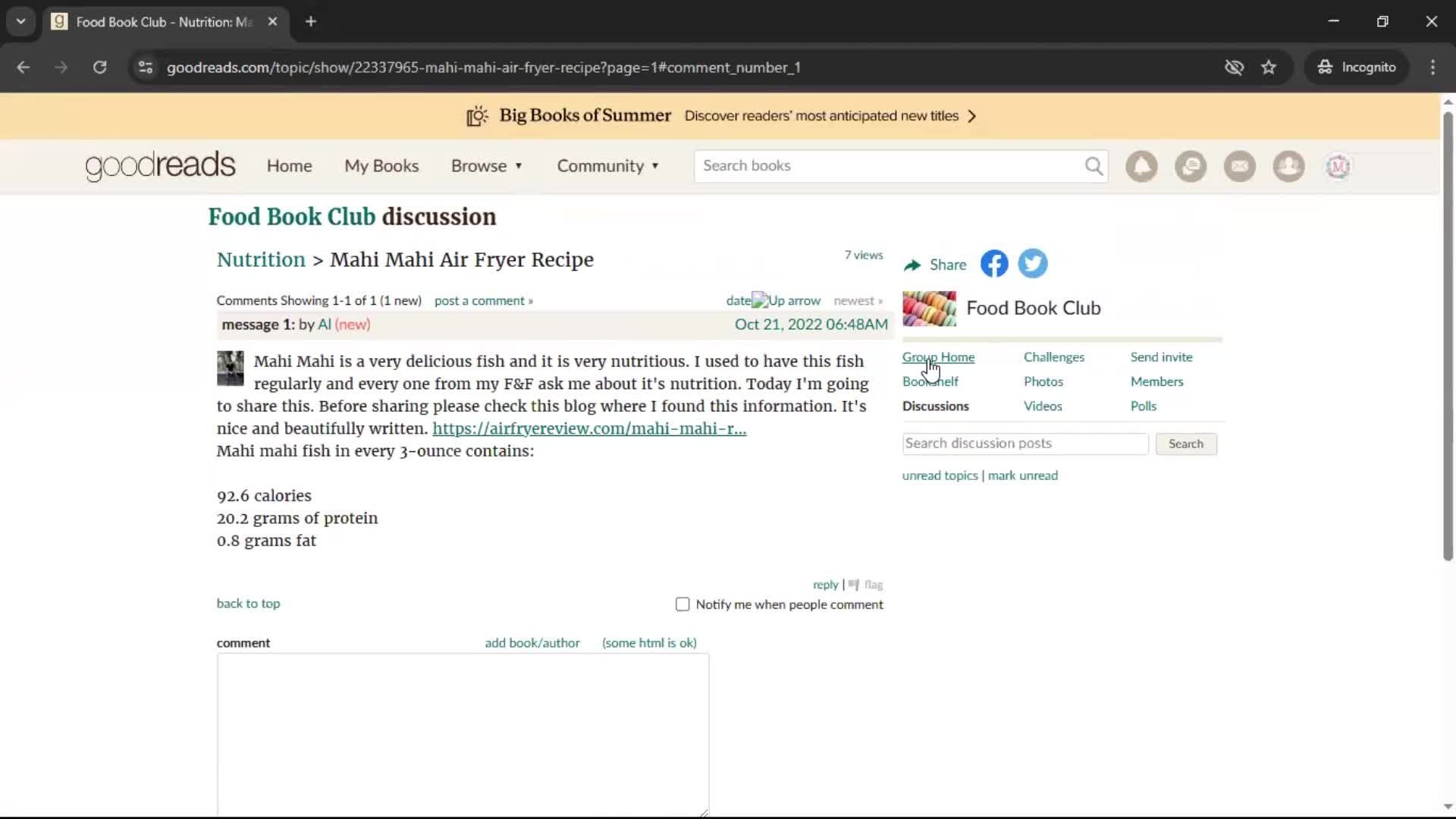This screenshot has height=819, width=1456.
Task: Click the mark unread link
Action: click(1022, 475)
